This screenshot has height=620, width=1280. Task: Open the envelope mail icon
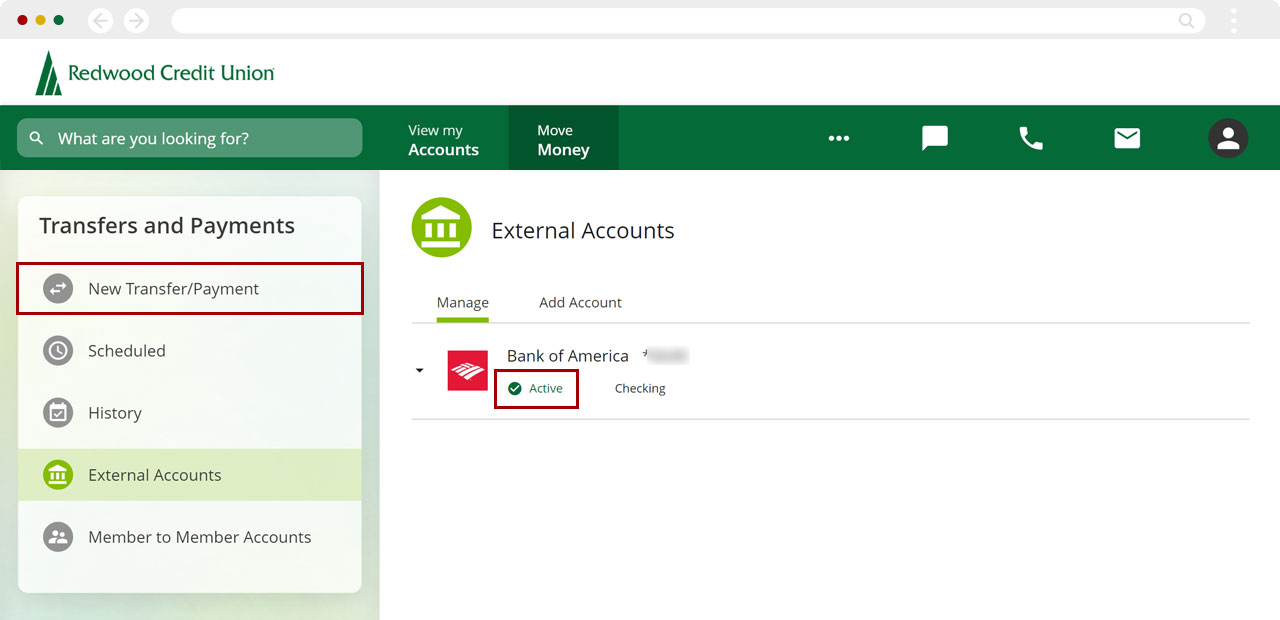[x=1127, y=138]
